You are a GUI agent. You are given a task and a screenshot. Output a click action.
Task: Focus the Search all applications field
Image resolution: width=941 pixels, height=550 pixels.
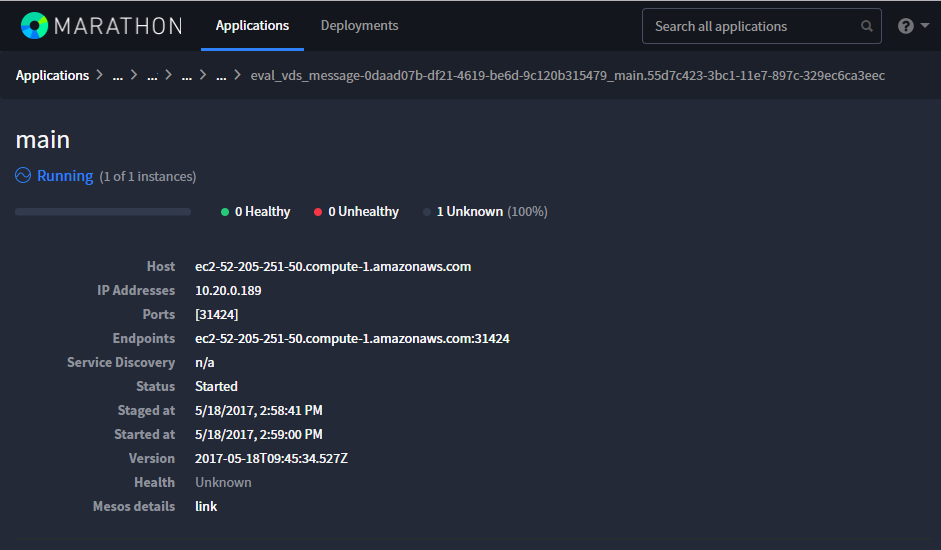(x=762, y=26)
